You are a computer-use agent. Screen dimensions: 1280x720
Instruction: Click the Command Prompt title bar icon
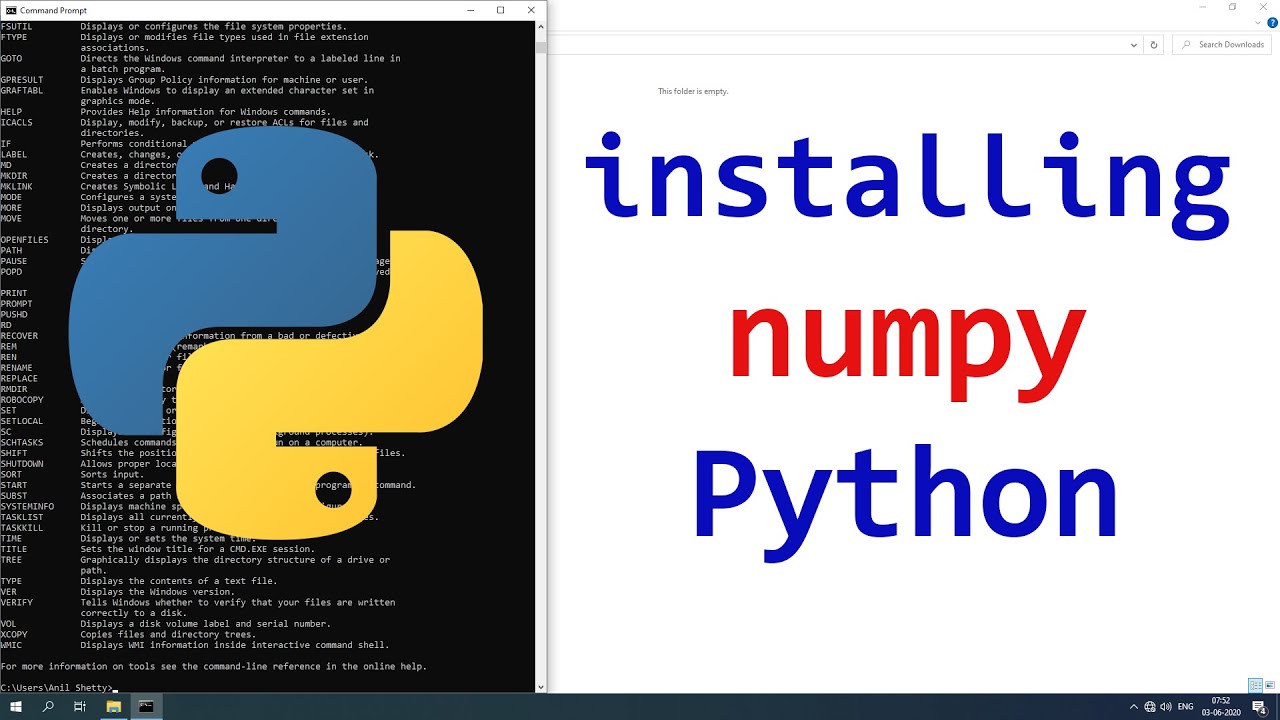pyautogui.click(x=11, y=10)
